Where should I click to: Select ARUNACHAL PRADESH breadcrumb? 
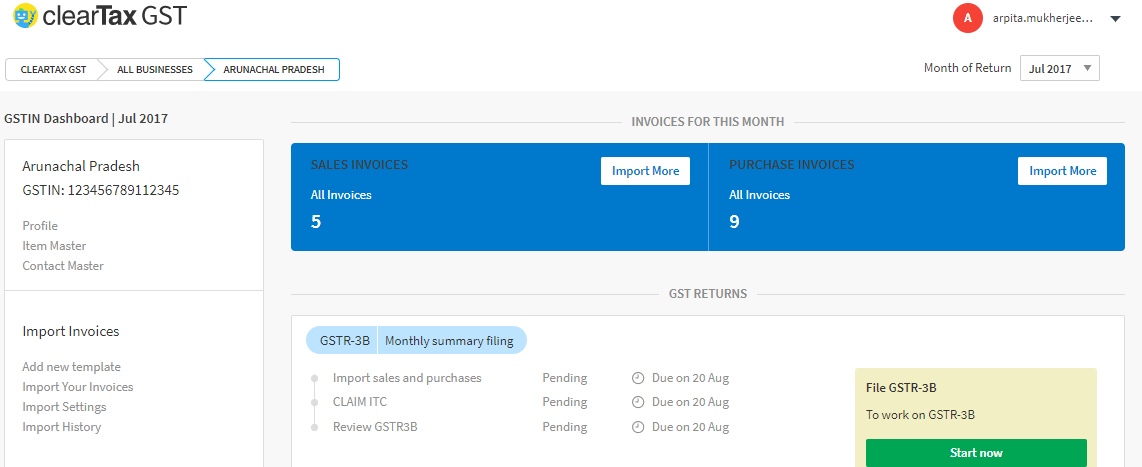273,70
